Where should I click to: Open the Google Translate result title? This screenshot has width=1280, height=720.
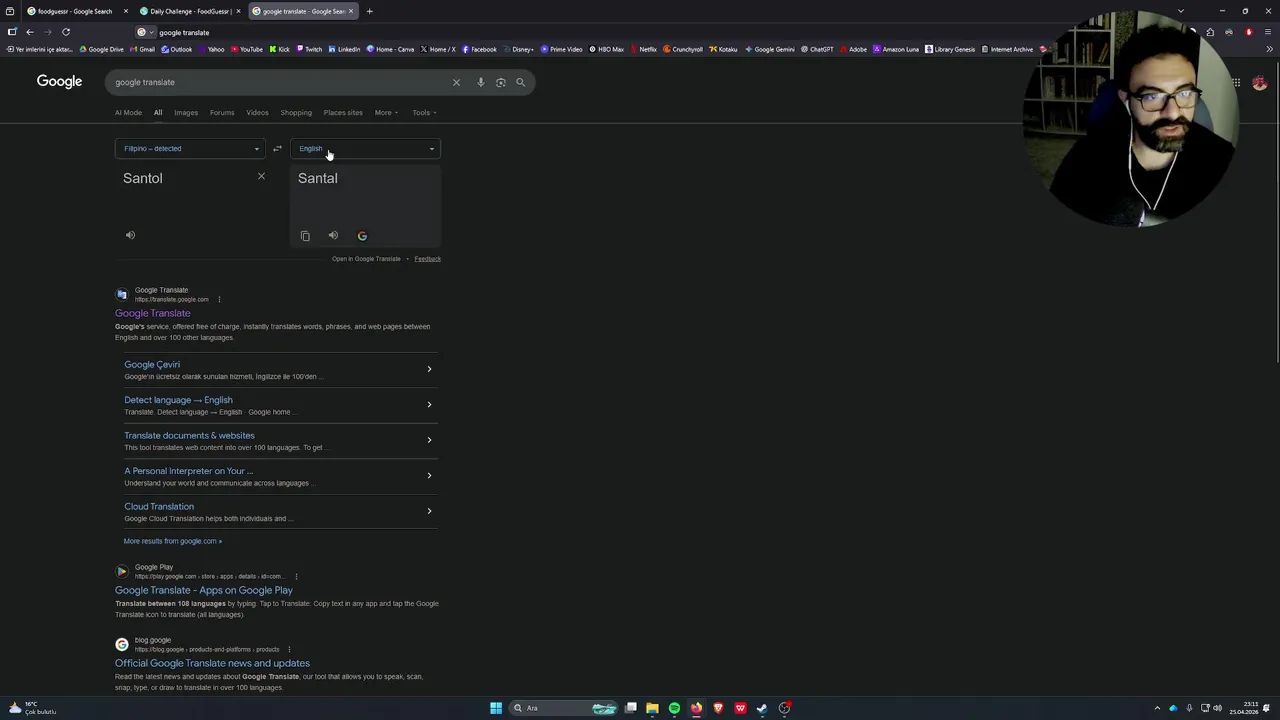(152, 313)
